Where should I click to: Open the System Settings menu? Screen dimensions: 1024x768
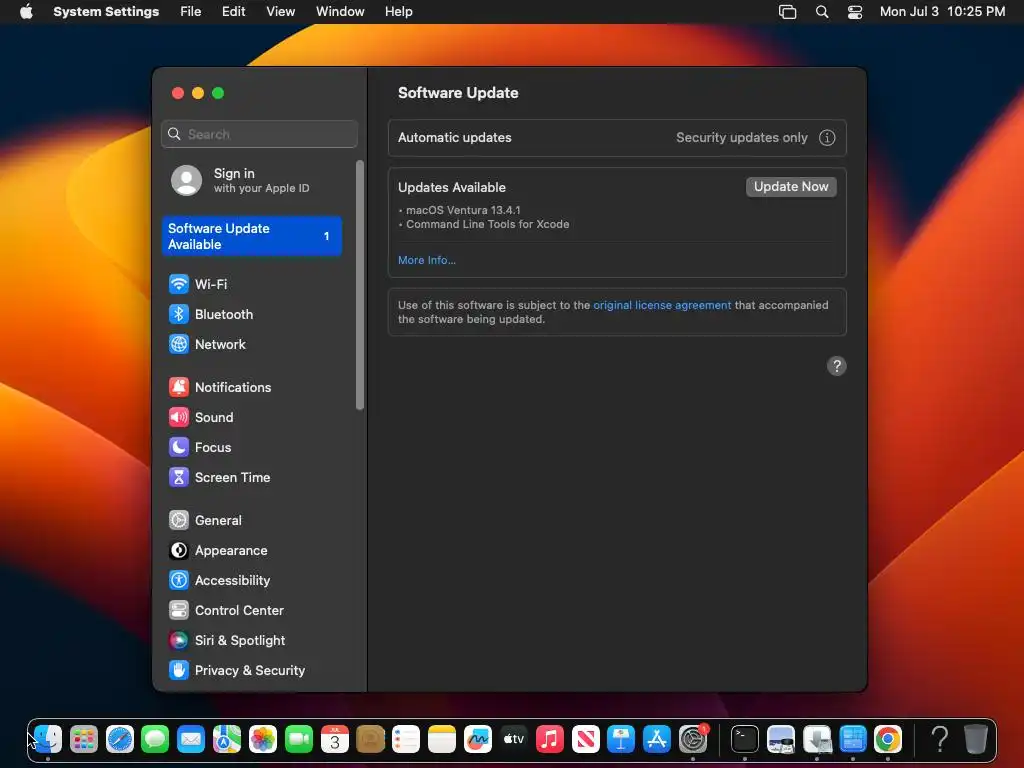pyautogui.click(x=106, y=12)
